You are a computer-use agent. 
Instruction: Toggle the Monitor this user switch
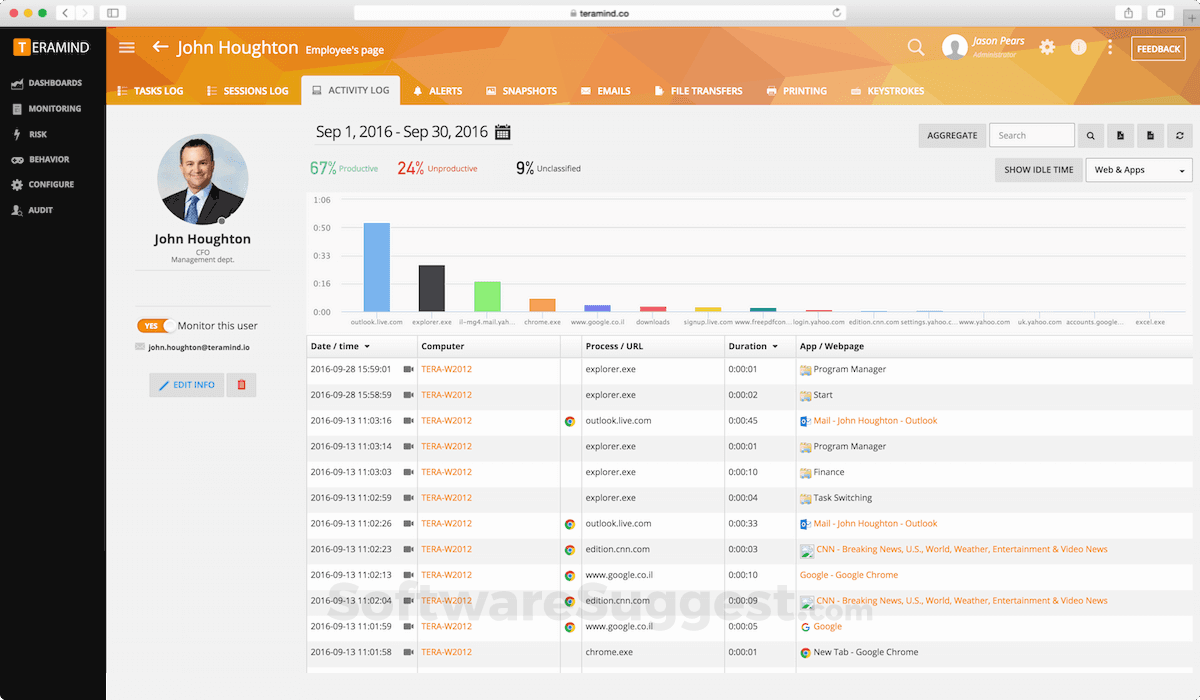(x=156, y=326)
